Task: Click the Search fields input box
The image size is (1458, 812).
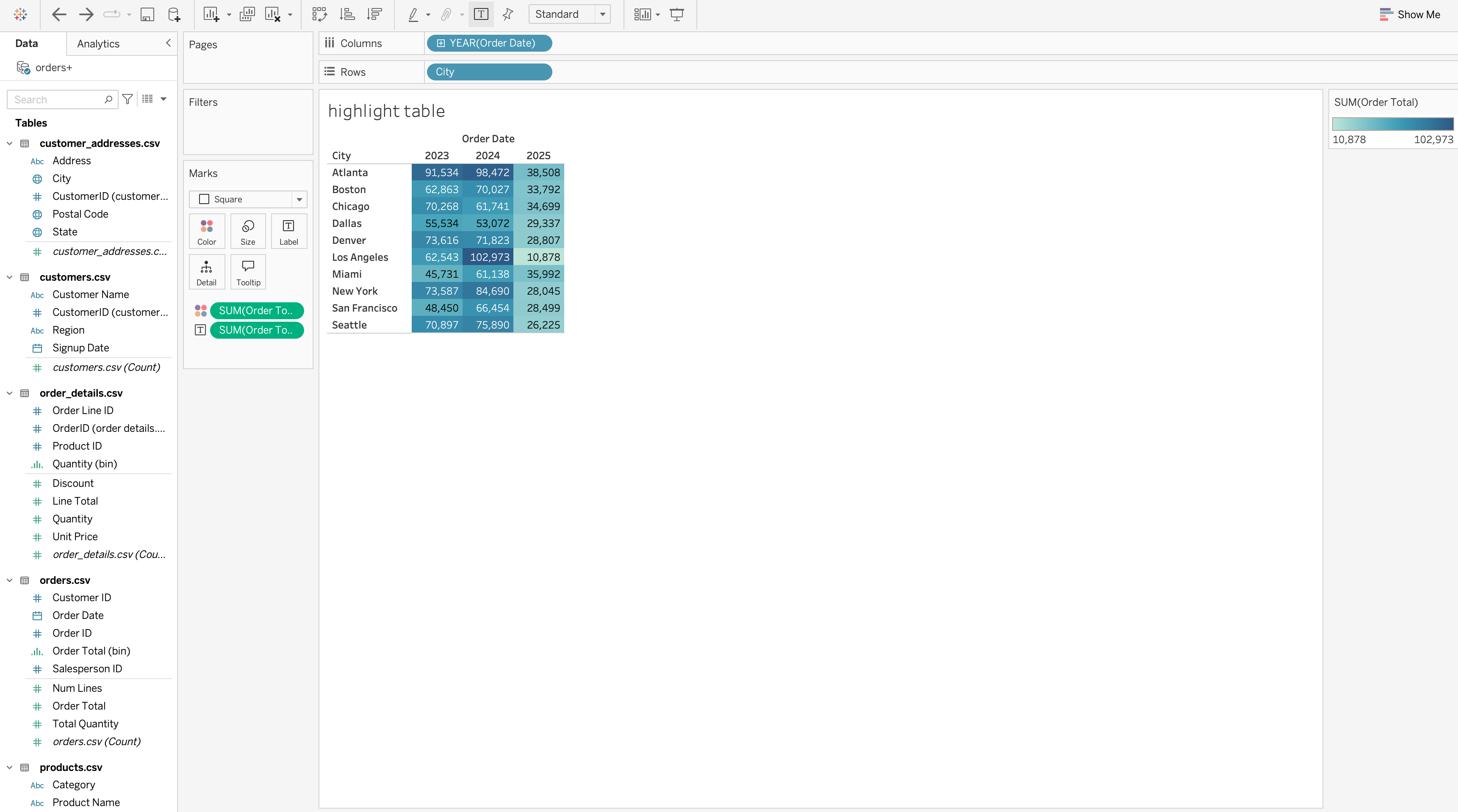Action: (57, 99)
